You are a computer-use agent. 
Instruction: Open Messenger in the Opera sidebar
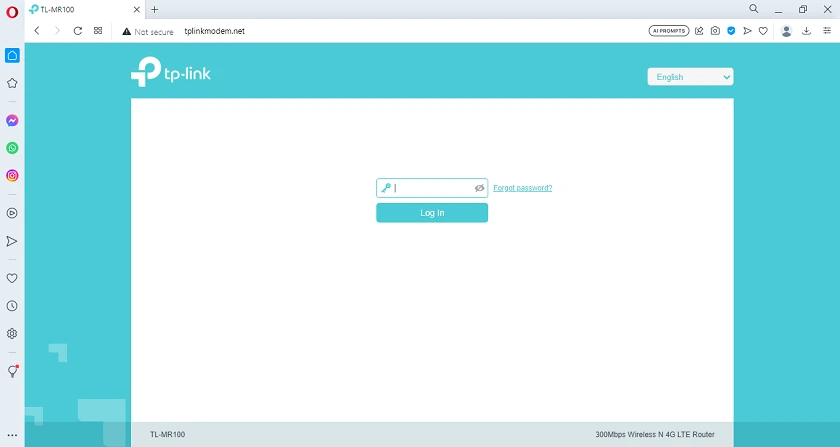(12, 121)
